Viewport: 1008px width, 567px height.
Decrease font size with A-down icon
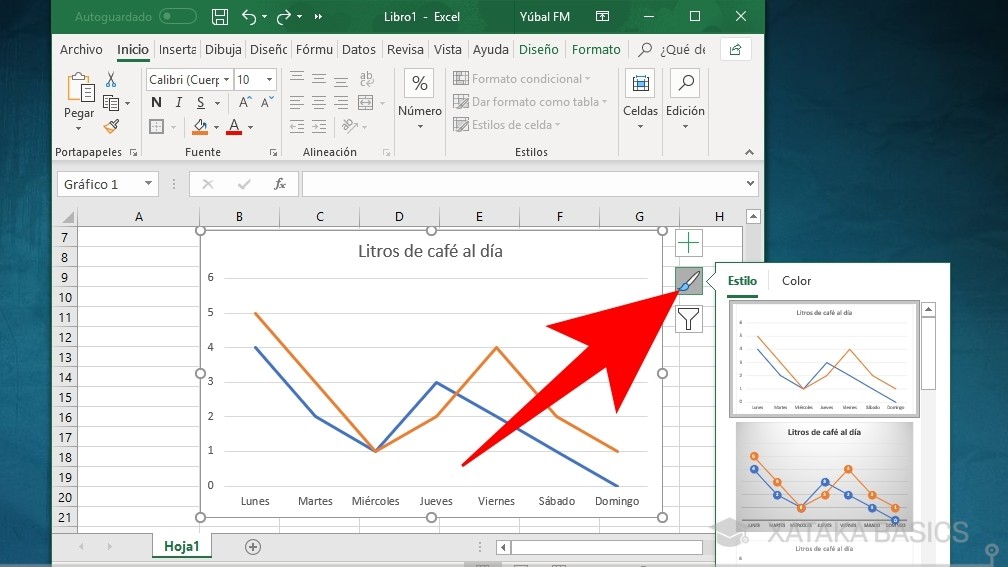[267, 103]
